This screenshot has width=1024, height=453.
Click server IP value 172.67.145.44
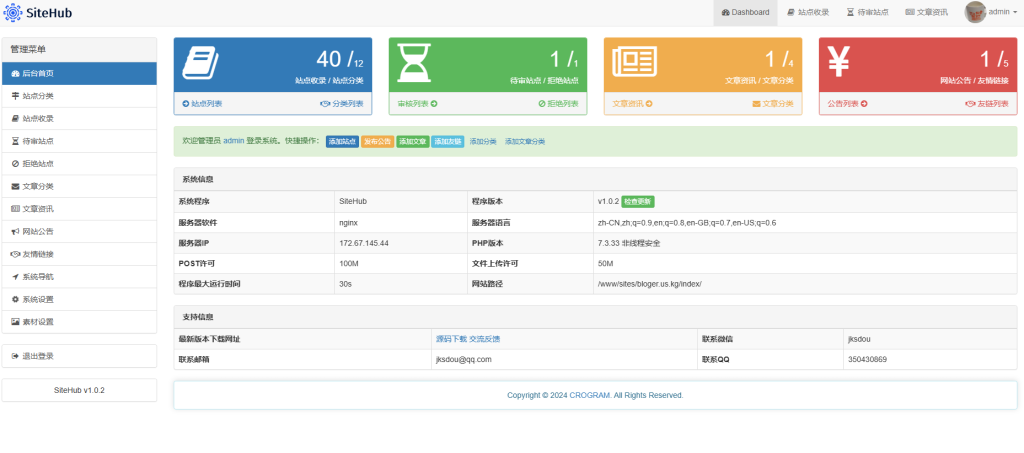364,243
